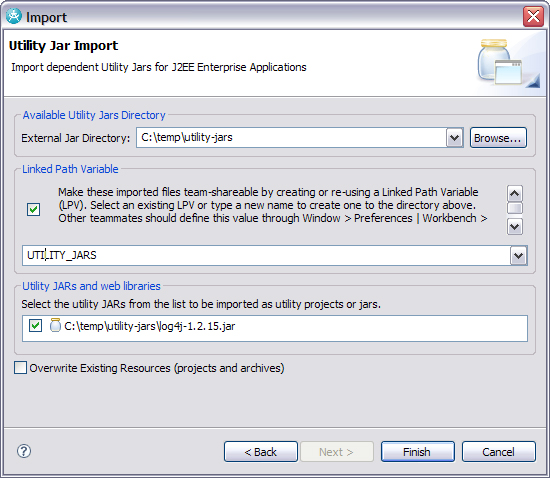
Task: Click the Utility Jar Import wizard banner image
Action: point(509,63)
